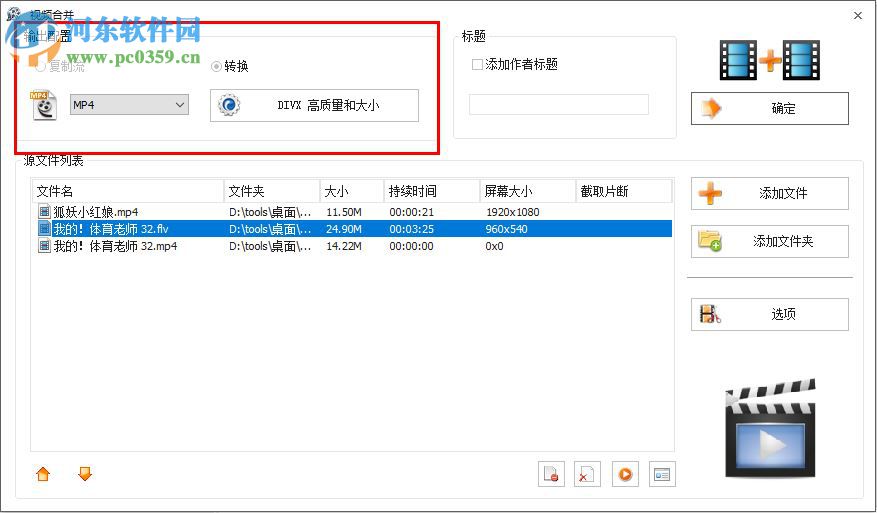Click size value 24.90M
Viewport: 877px width, 513px height.
point(344,229)
